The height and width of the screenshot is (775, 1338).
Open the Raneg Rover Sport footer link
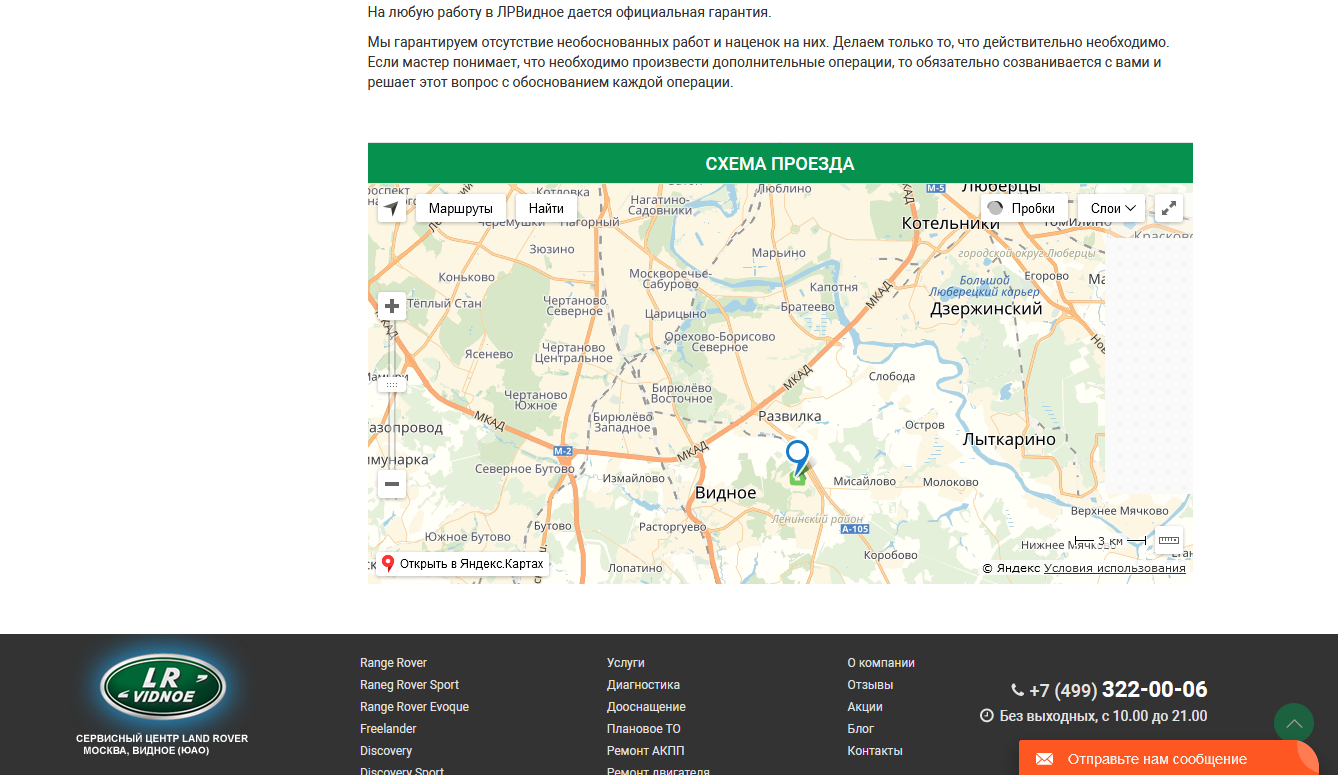409,685
